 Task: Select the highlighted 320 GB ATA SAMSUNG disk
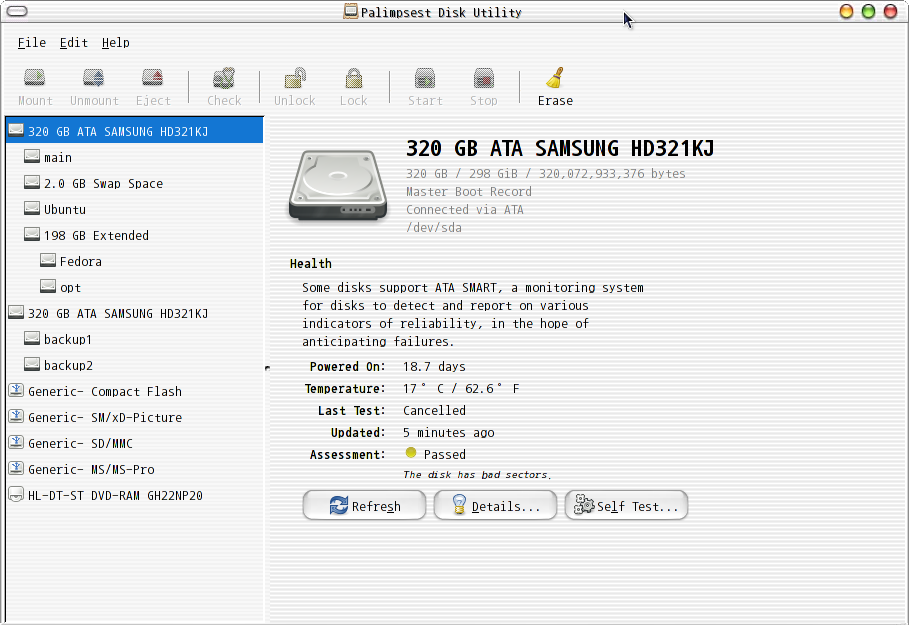[134, 130]
